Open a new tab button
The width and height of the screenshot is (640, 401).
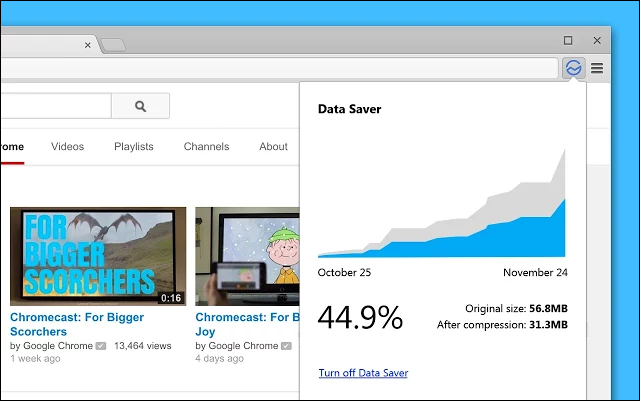pos(113,45)
